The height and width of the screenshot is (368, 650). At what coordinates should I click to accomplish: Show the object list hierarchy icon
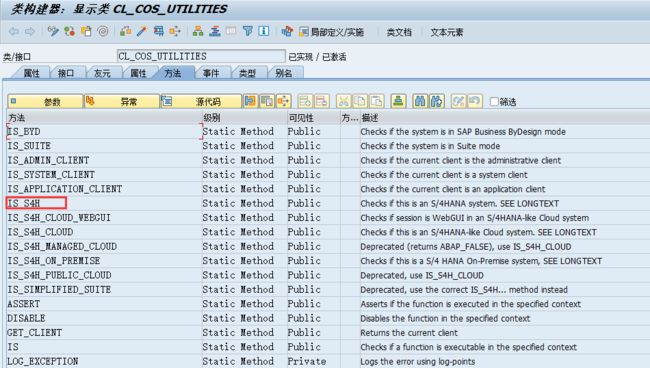click(198, 31)
